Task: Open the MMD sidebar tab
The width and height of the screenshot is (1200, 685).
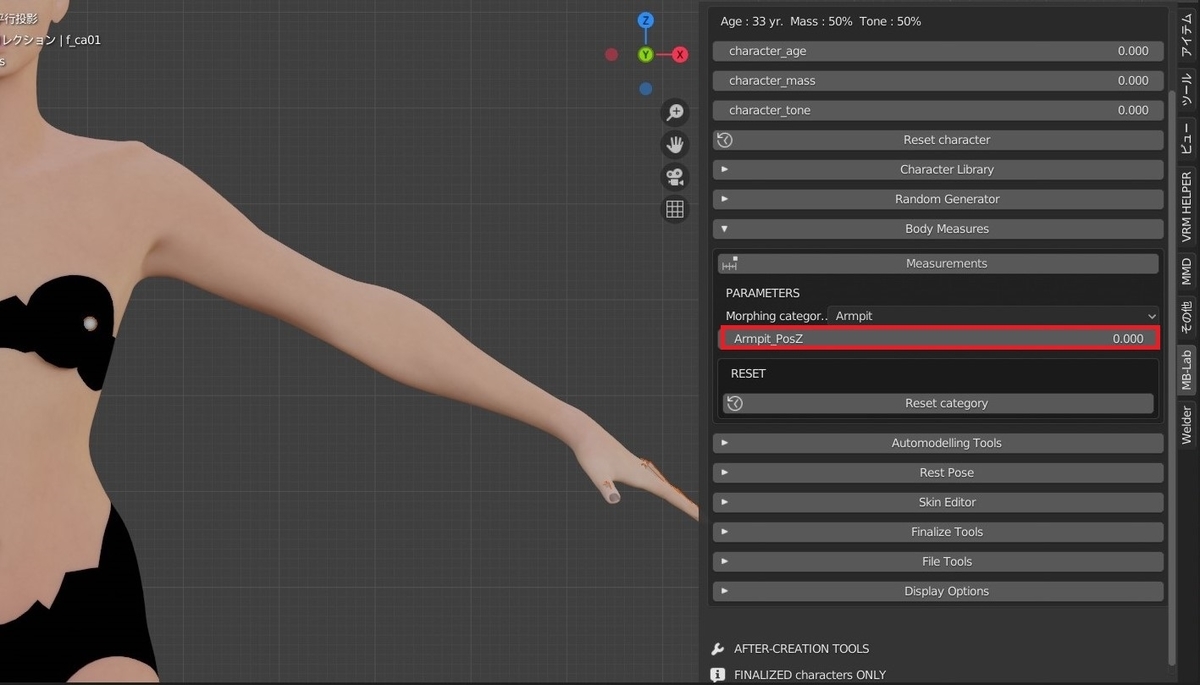Action: pyautogui.click(x=1186, y=271)
